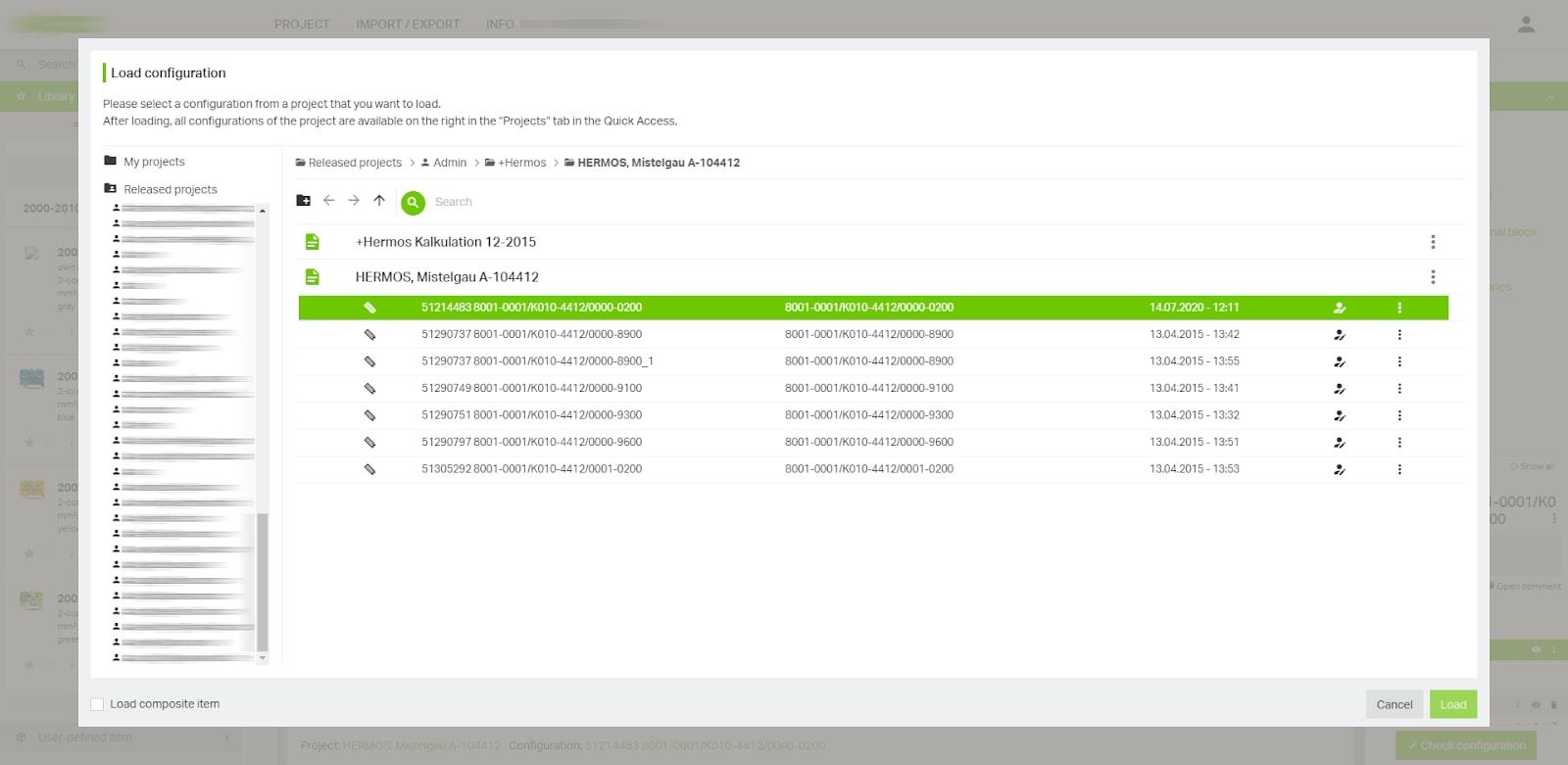
Task: Select Released projects in the left tree
Action: pyautogui.click(x=170, y=189)
